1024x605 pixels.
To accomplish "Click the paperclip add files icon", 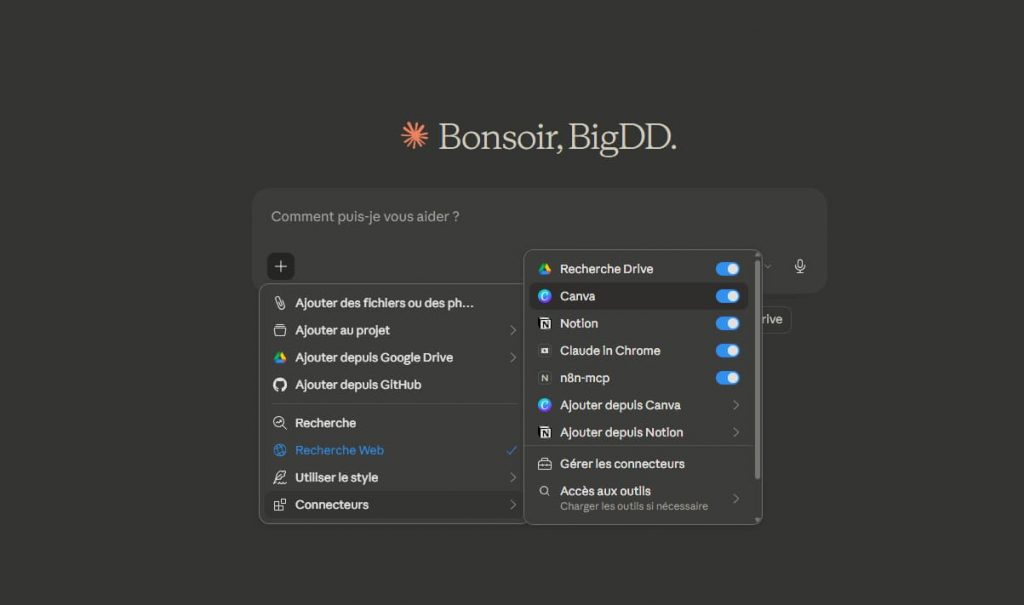I will (x=280, y=303).
